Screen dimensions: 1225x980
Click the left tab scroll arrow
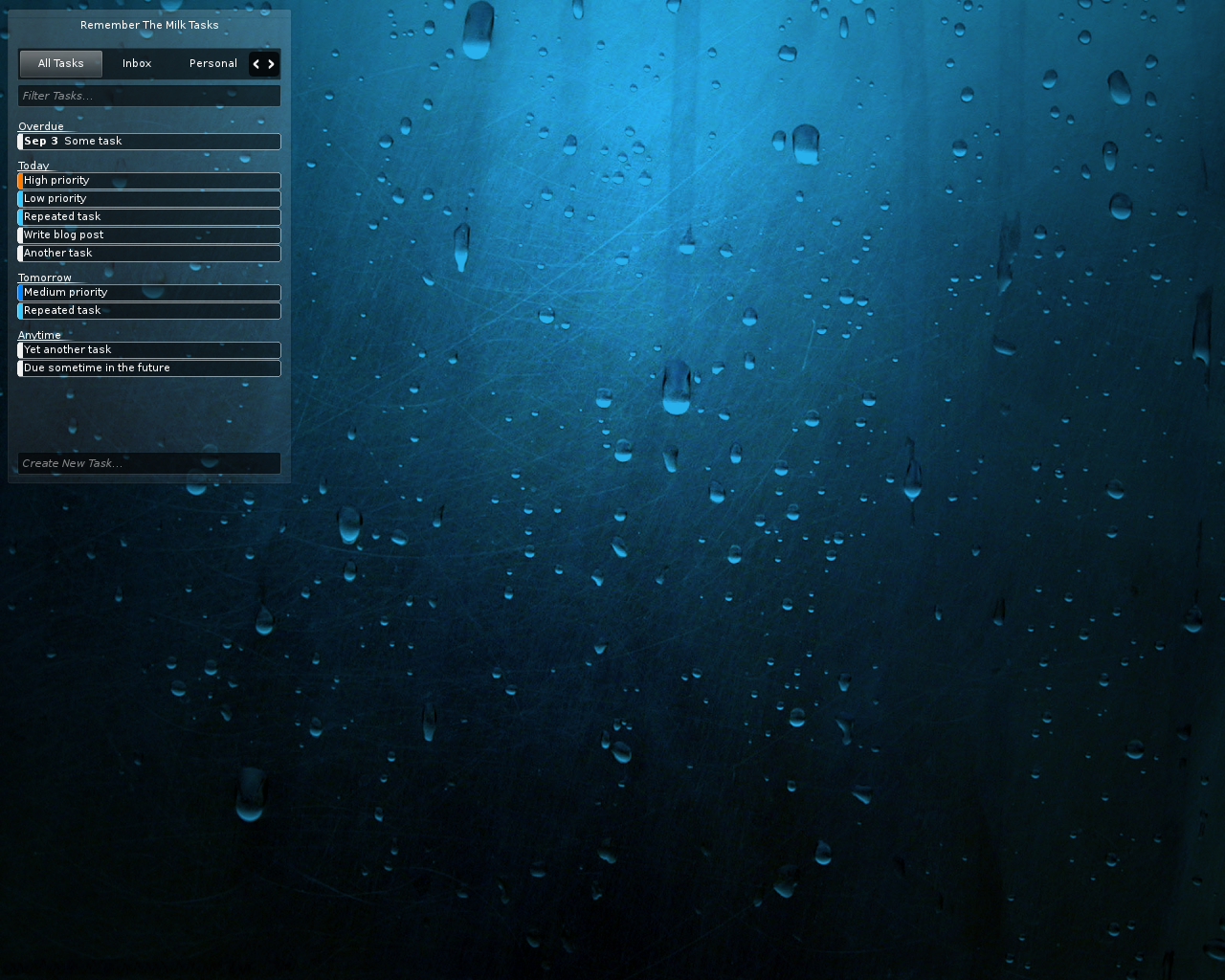click(256, 64)
